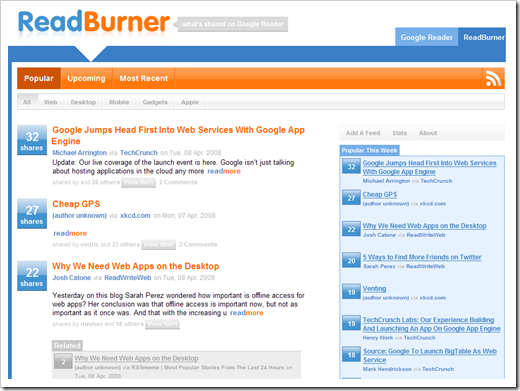Select the ReadBurner header tab
Viewport: 520px width, 391px height.
coord(482,37)
